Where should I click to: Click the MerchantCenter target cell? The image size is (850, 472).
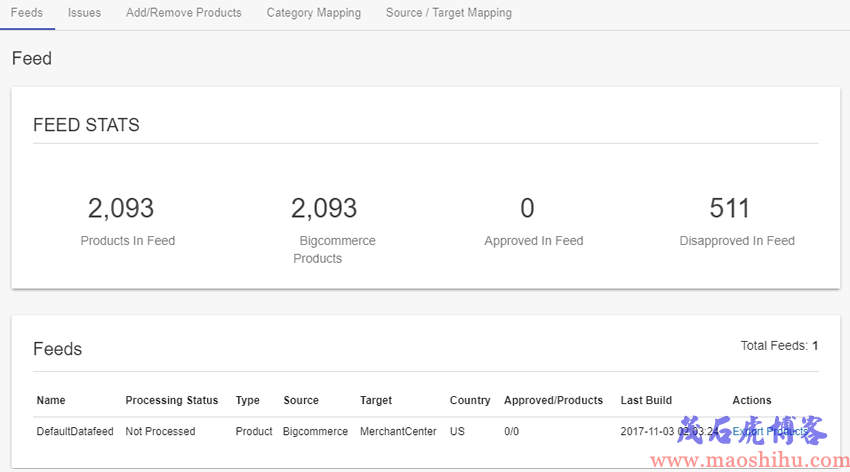[398, 431]
